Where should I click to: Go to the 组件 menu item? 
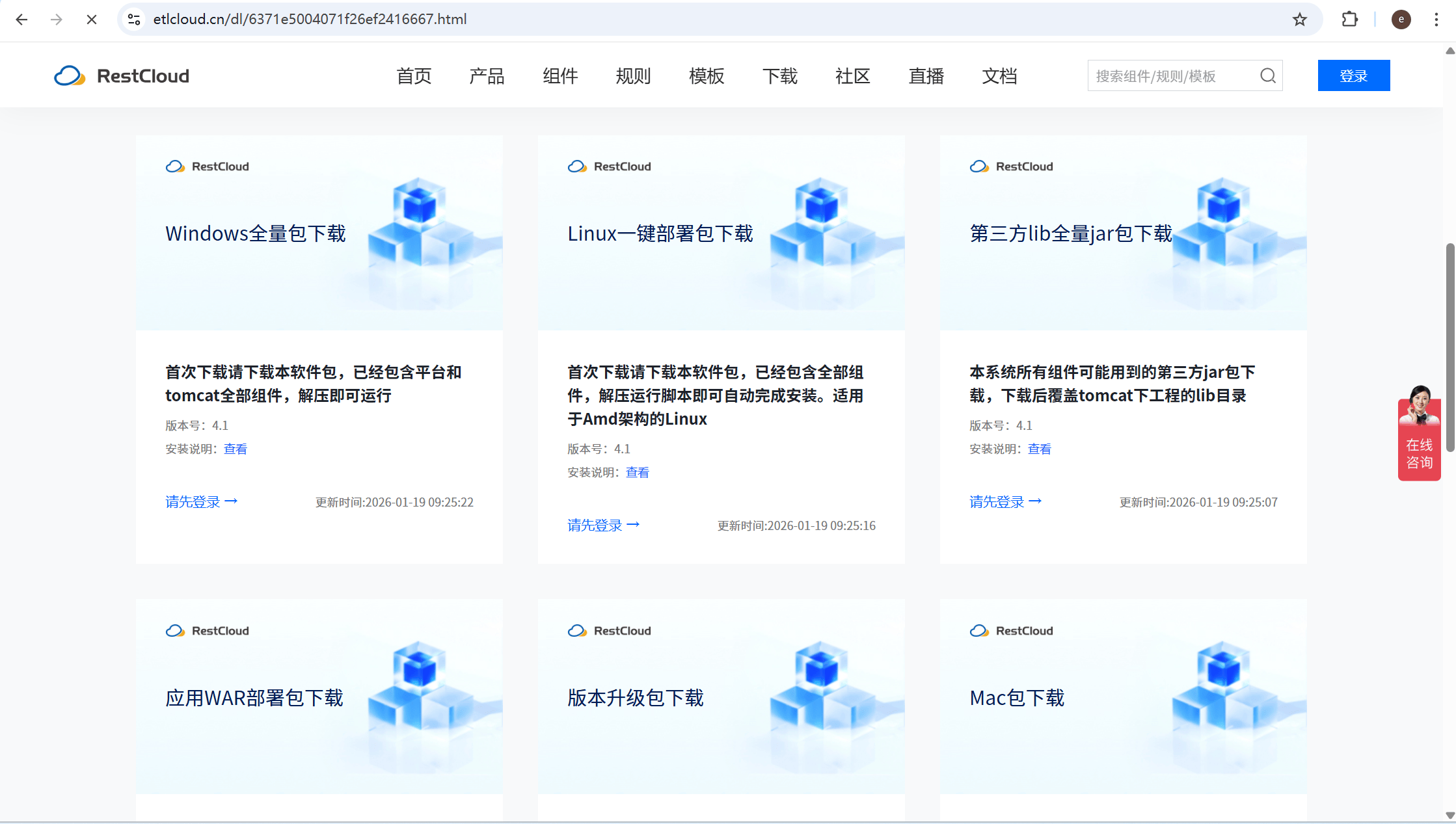coord(560,76)
